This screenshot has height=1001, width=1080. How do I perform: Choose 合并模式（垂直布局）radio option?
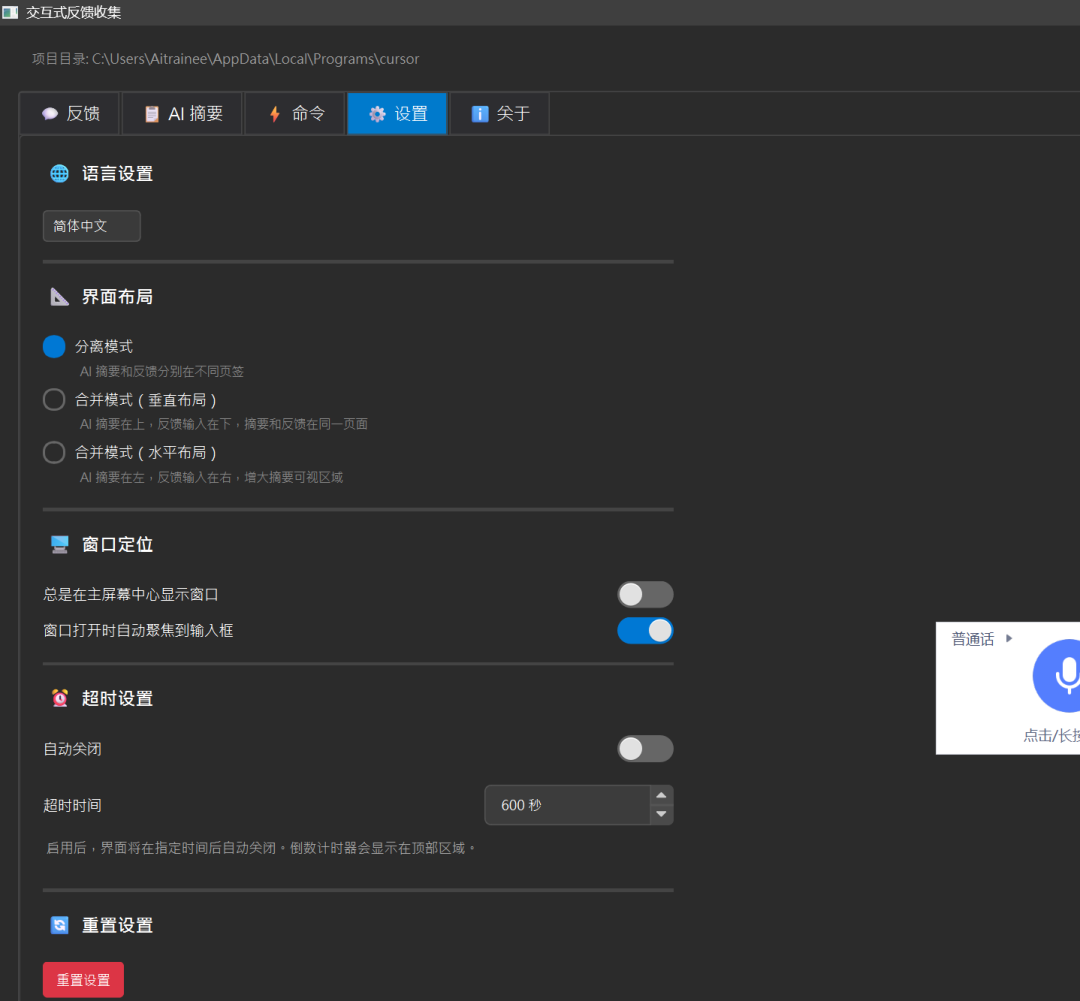pos(54,400)
